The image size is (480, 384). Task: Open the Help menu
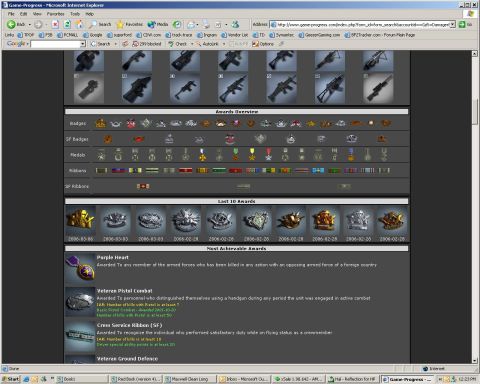[89, 14]
